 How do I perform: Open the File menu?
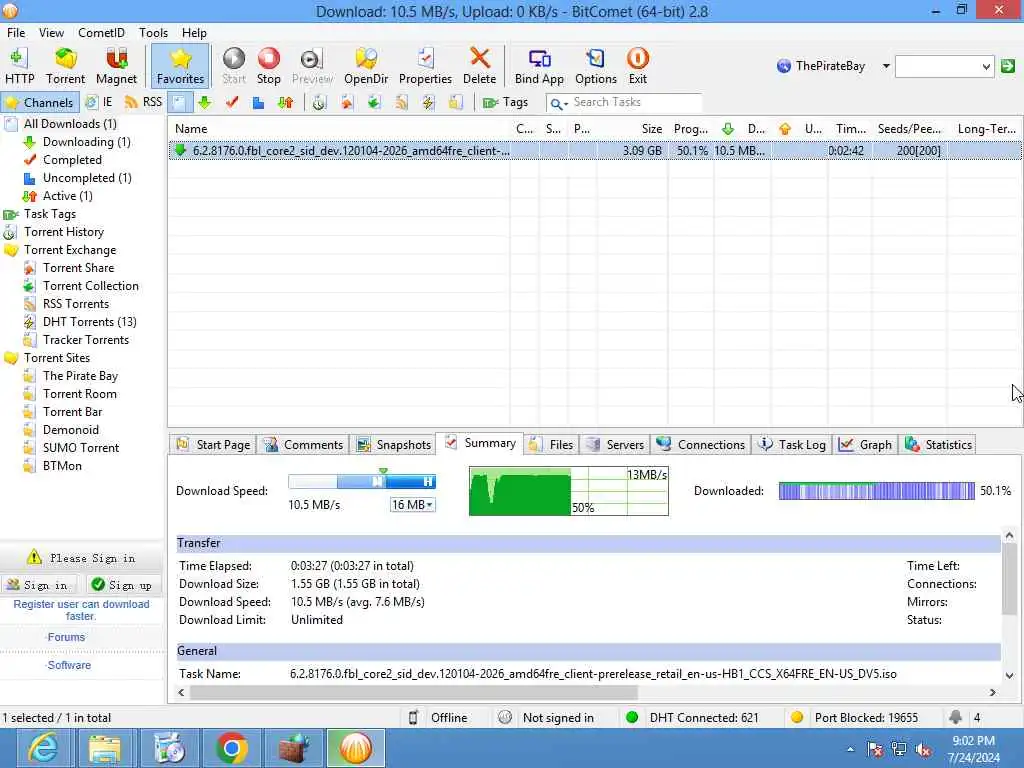coord(16,33)
